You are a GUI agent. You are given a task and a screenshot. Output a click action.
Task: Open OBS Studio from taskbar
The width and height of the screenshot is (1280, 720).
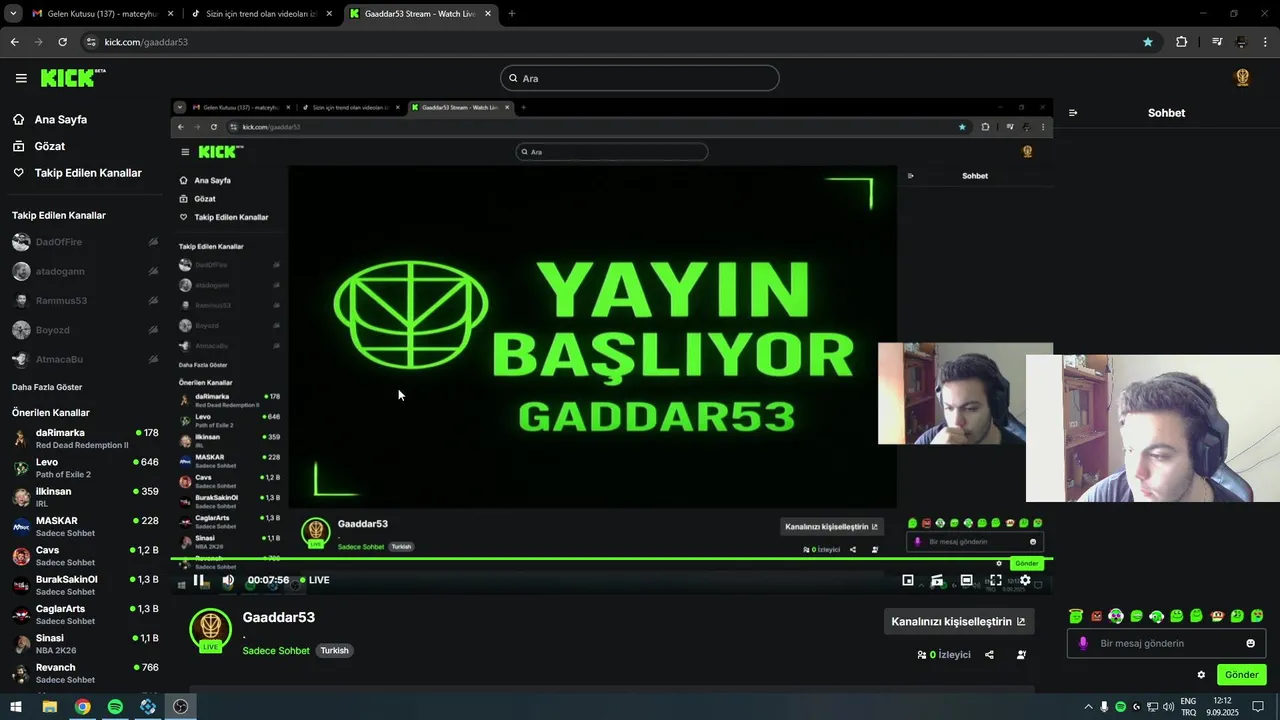click(x=180, y=707)
